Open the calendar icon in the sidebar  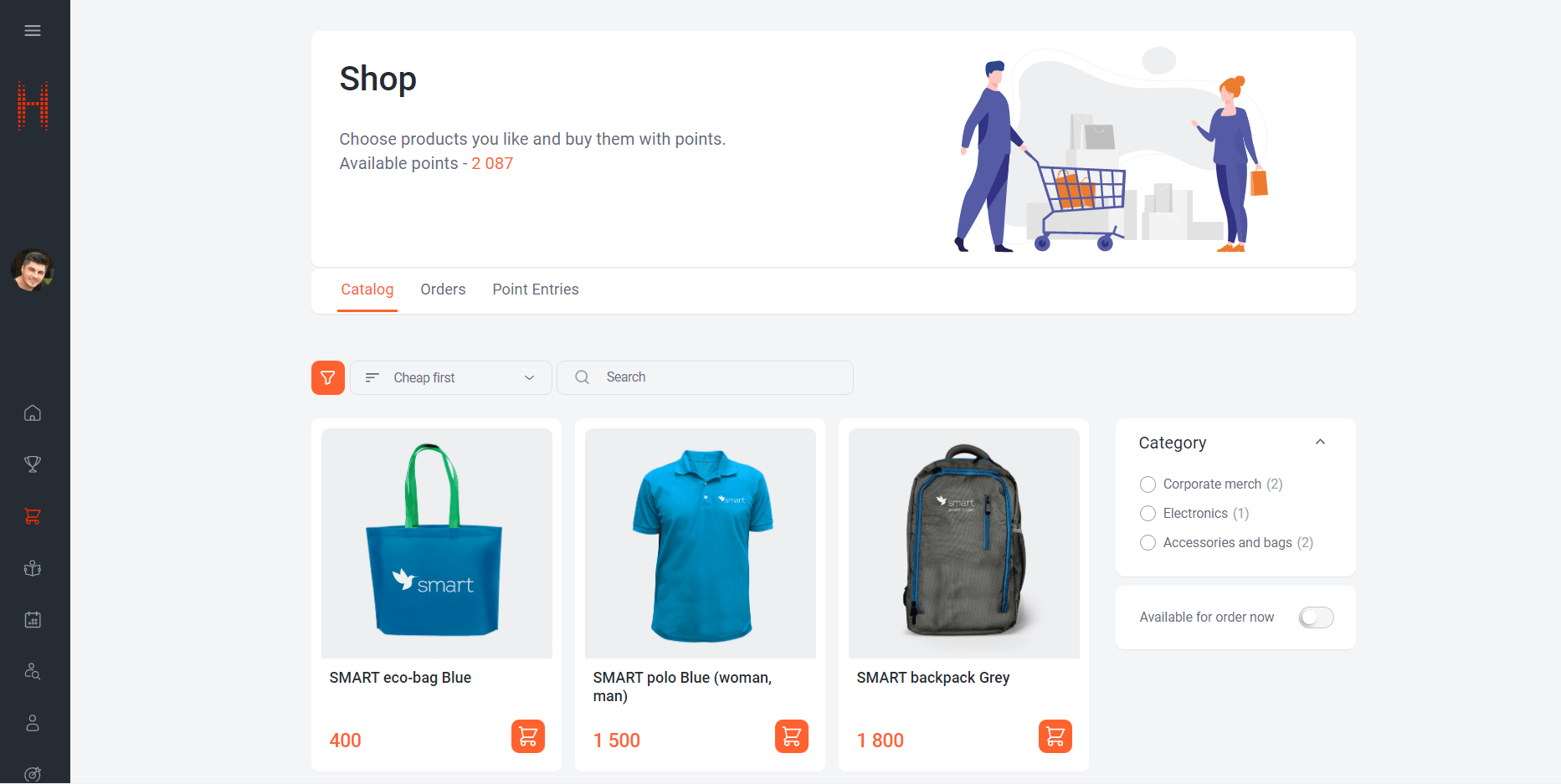pyautogui.click(x=33, y=620)
